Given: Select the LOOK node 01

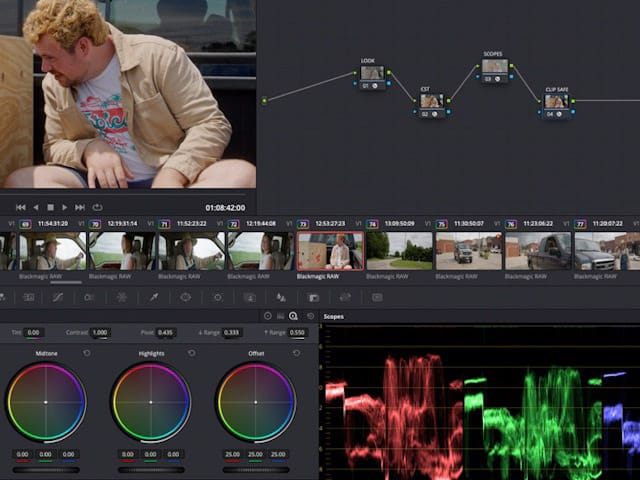Looking at the screenshot, I should click(x=372, y=78).
